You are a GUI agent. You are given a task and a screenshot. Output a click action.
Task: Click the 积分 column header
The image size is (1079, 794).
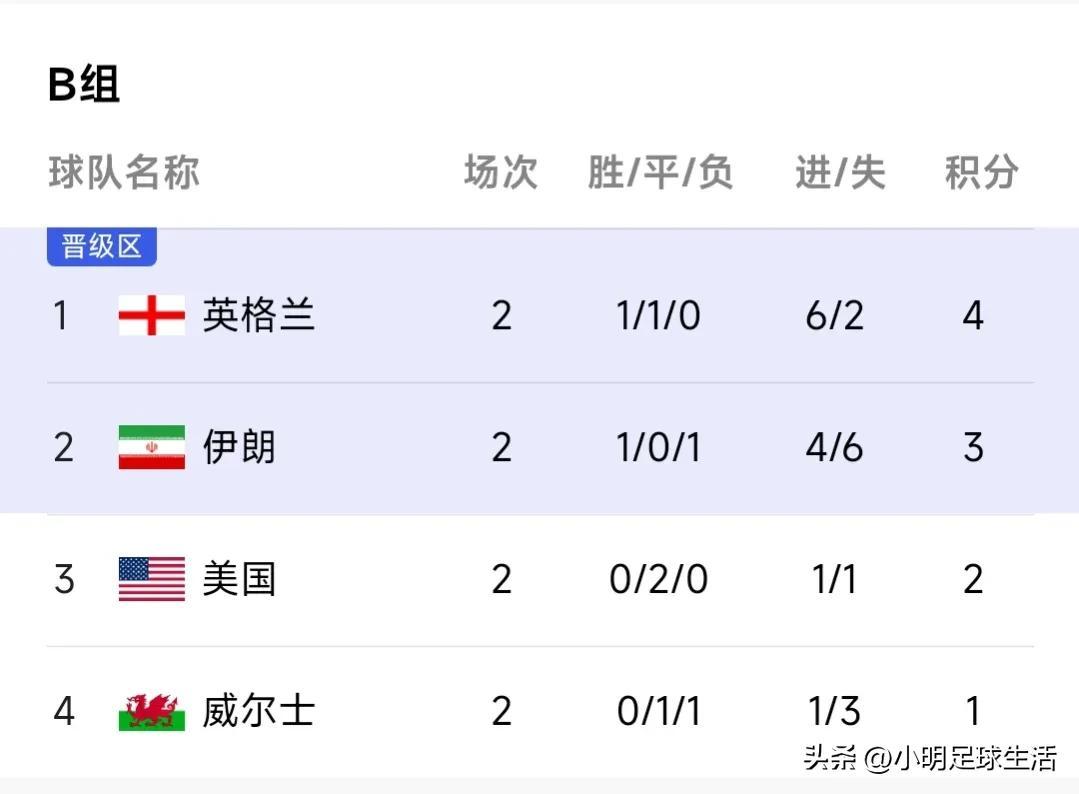981,172
